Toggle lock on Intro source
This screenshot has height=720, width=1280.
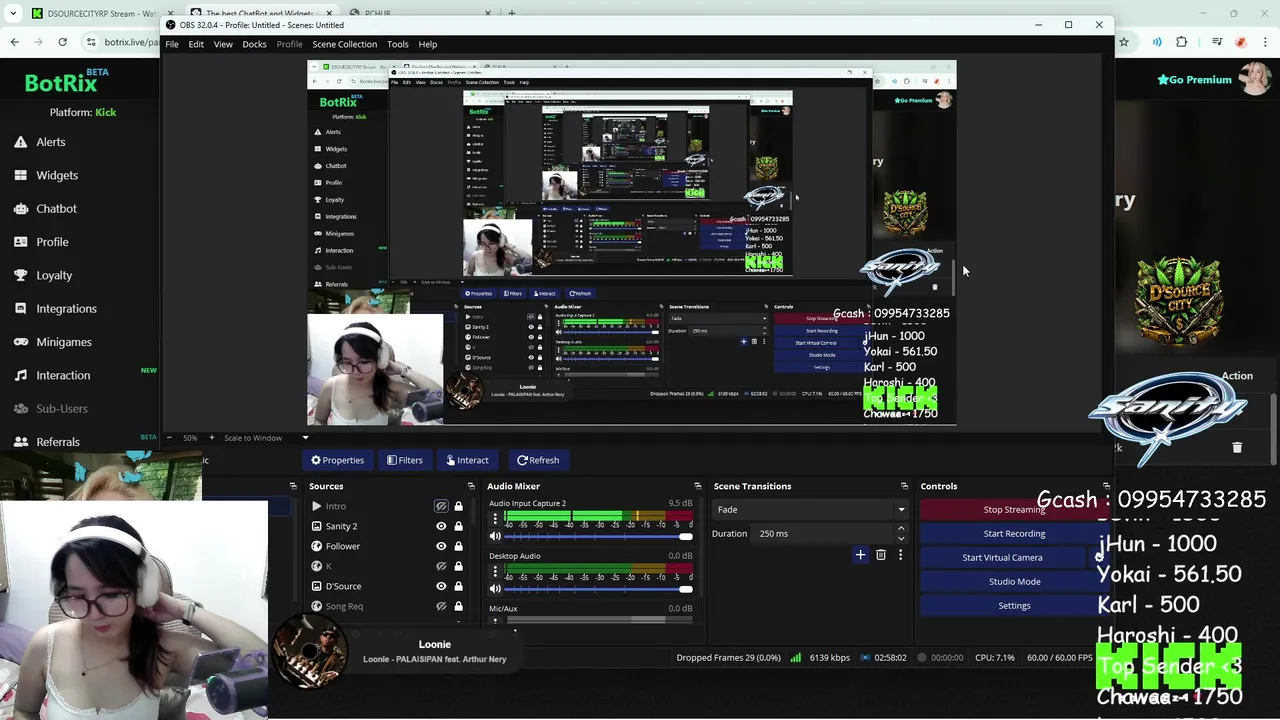tap(458, 506)
